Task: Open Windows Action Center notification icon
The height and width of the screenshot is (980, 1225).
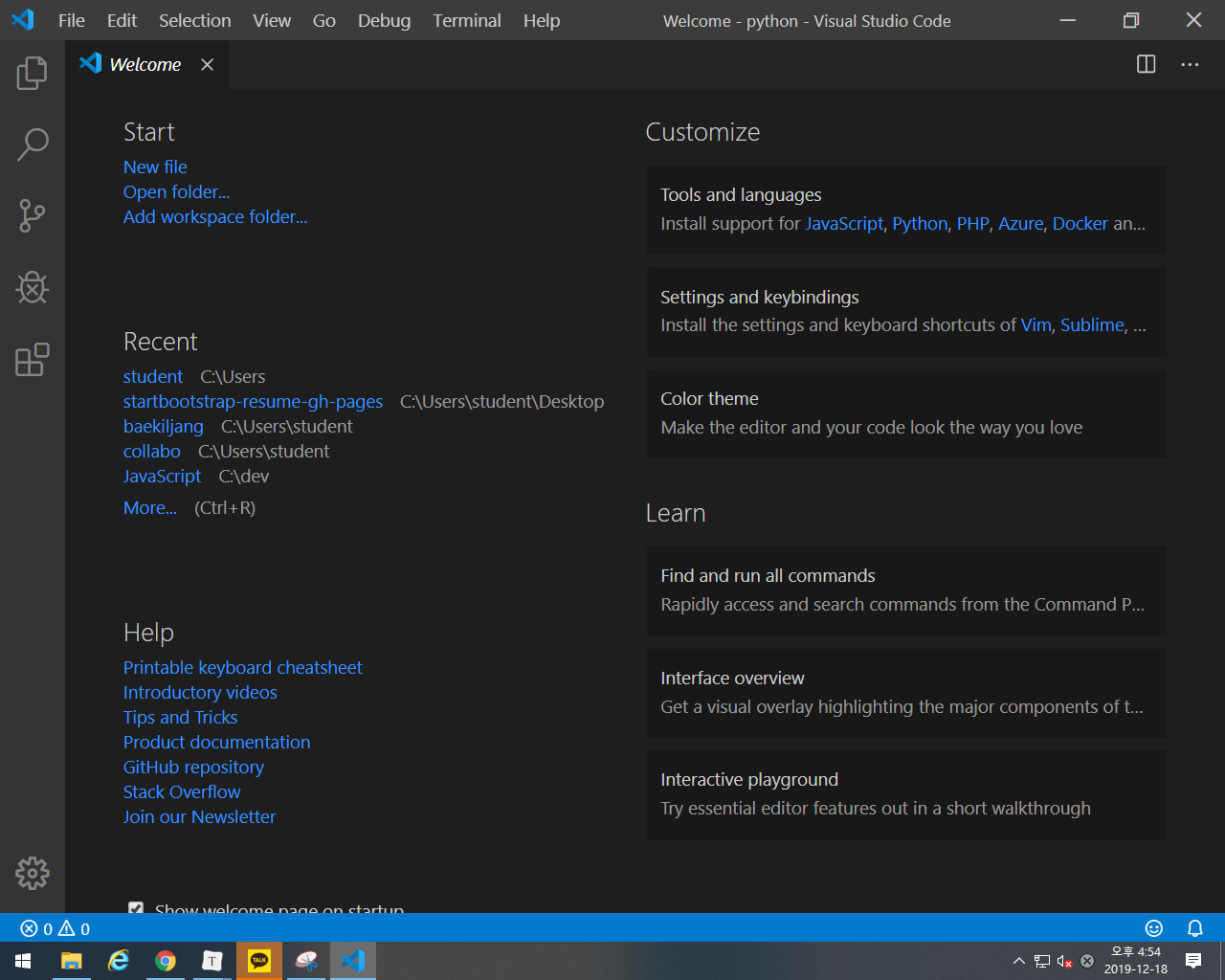Action: (1193, 961)
